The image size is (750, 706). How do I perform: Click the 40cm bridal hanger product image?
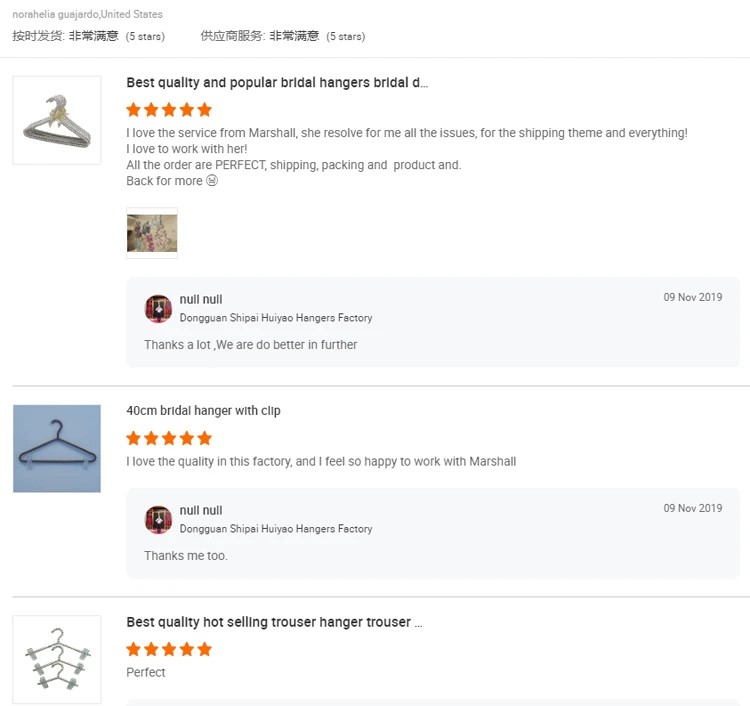(56, 448)
